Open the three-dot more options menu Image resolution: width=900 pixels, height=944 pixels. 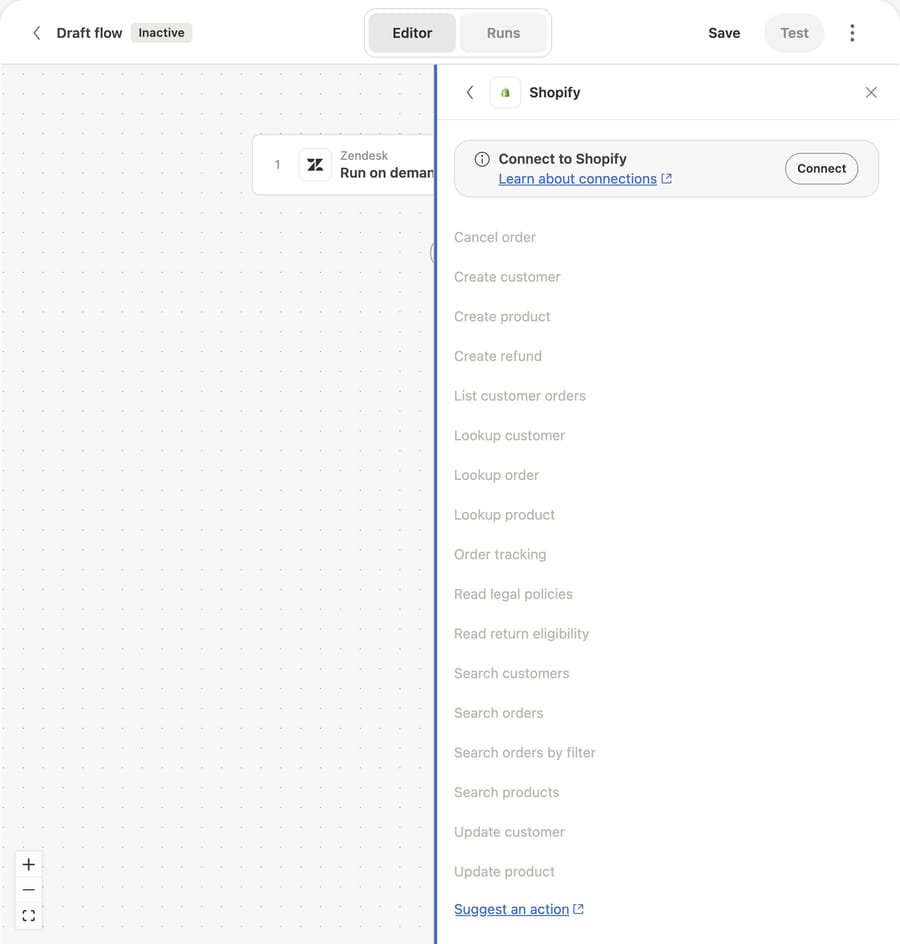click(x=852, y=33)
